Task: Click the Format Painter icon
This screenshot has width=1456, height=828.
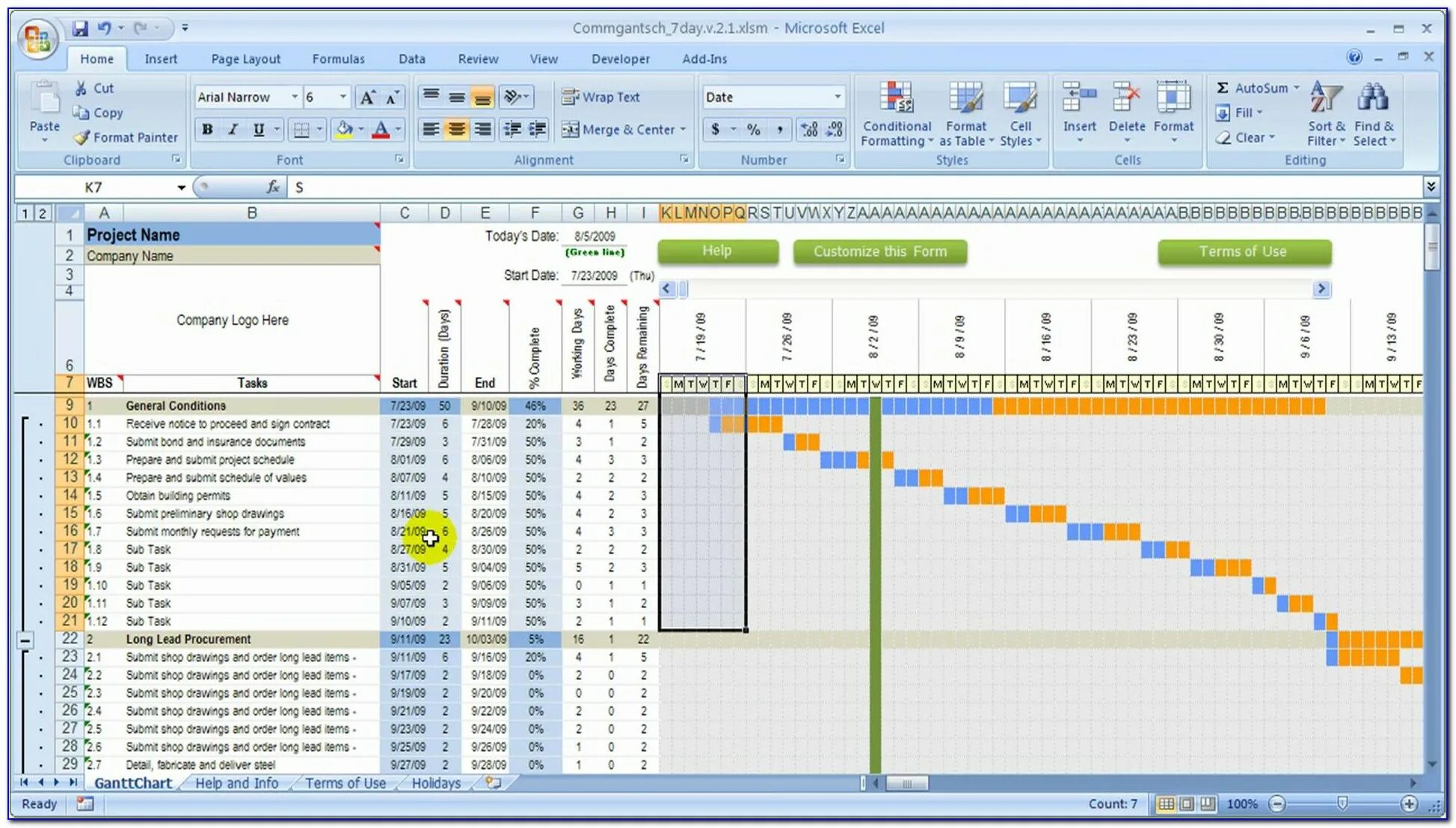Action: (82, 138)
